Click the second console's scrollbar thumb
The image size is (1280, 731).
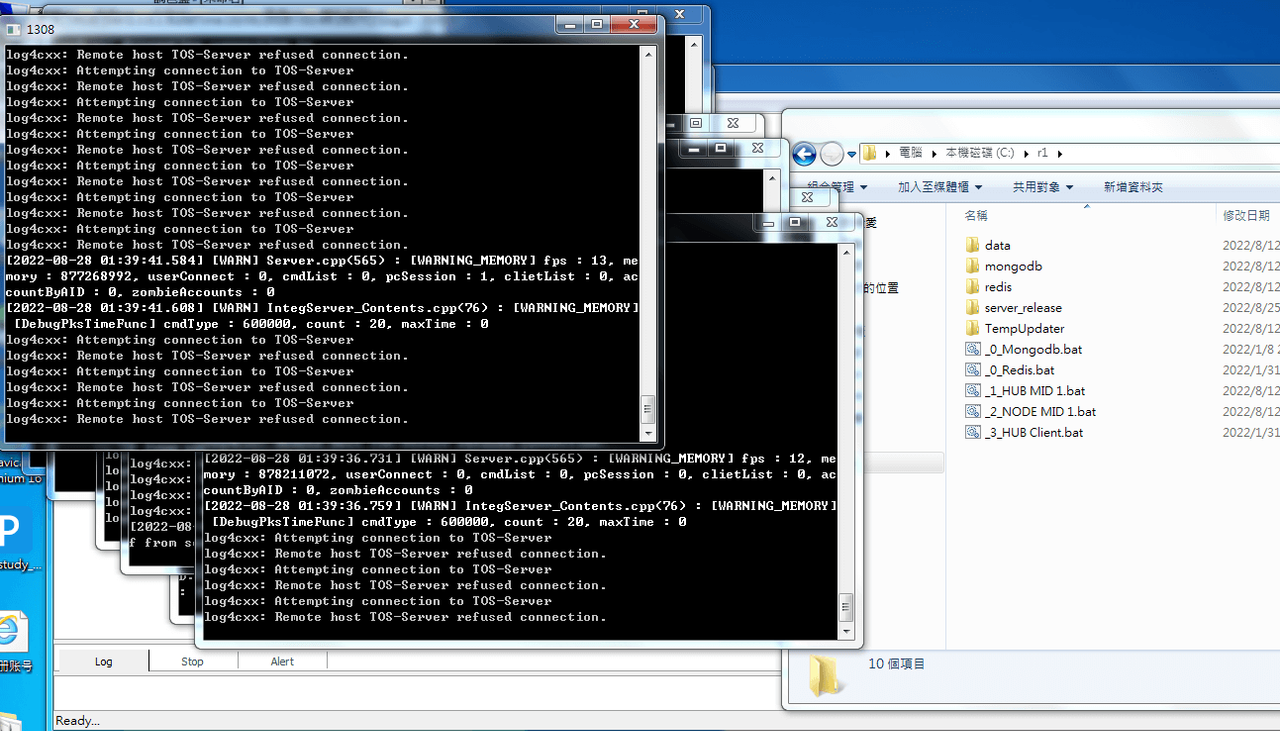(846, 607)
